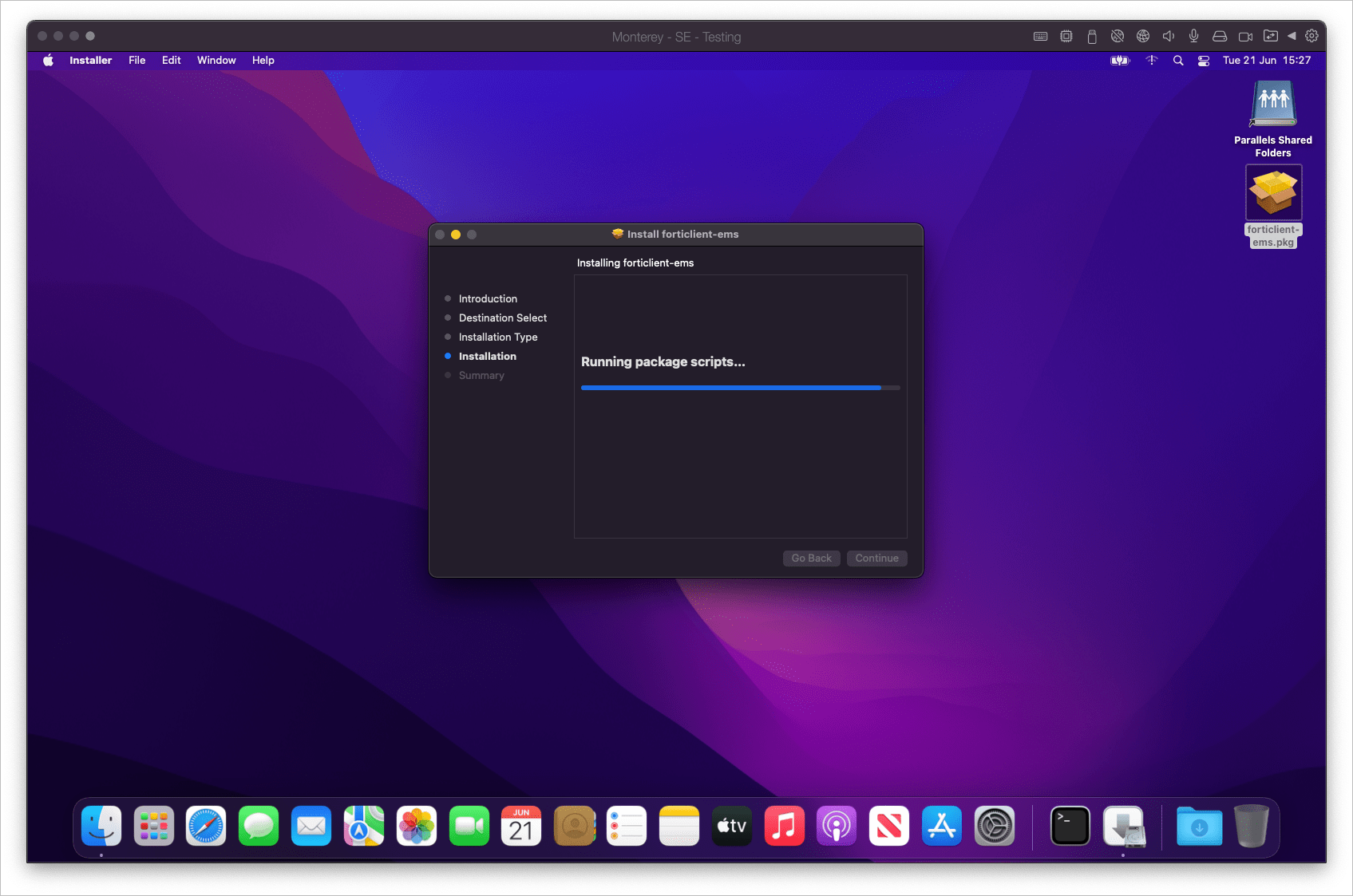Launch Safari from the Dock
Image resolution: width=1353 pixels, height=896 pixels.
pos(206,826)
